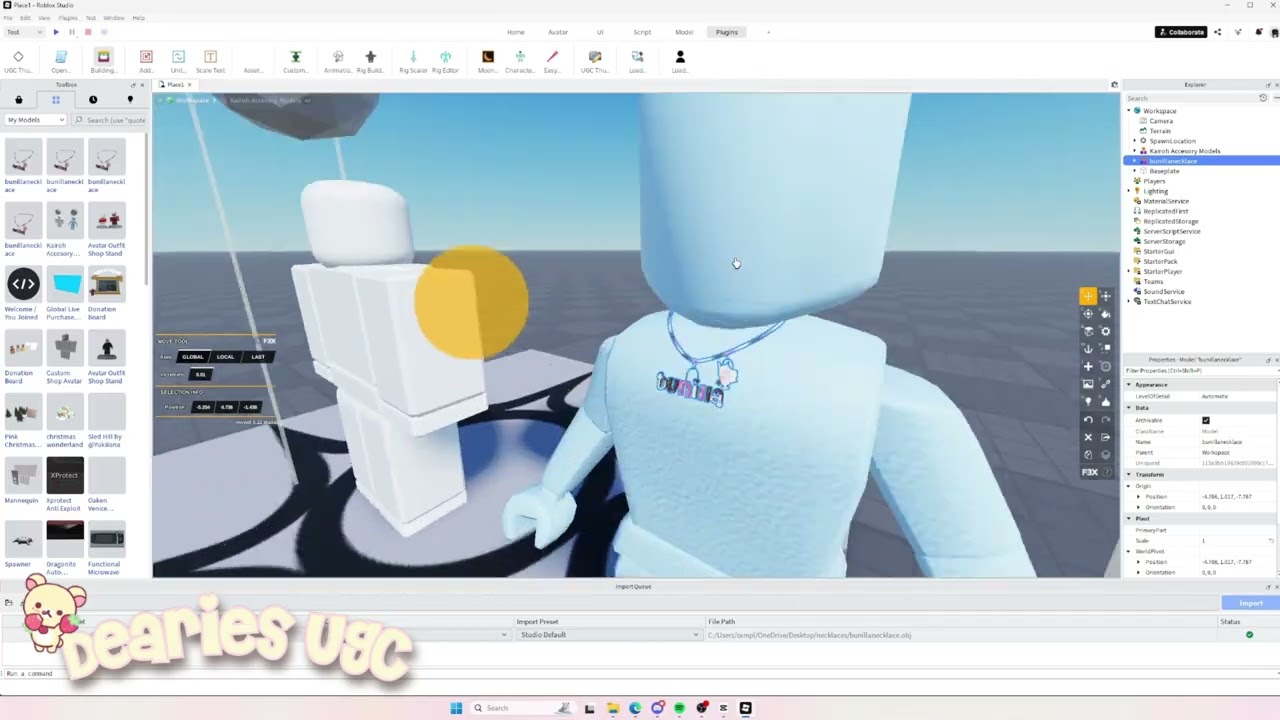Select the Terrain item in Explorer
This screenshot has width=1280, height=720.
point(1160,131)
